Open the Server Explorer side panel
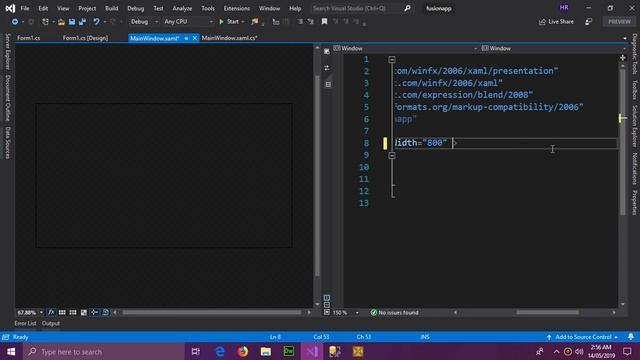 tap(7, 52)
